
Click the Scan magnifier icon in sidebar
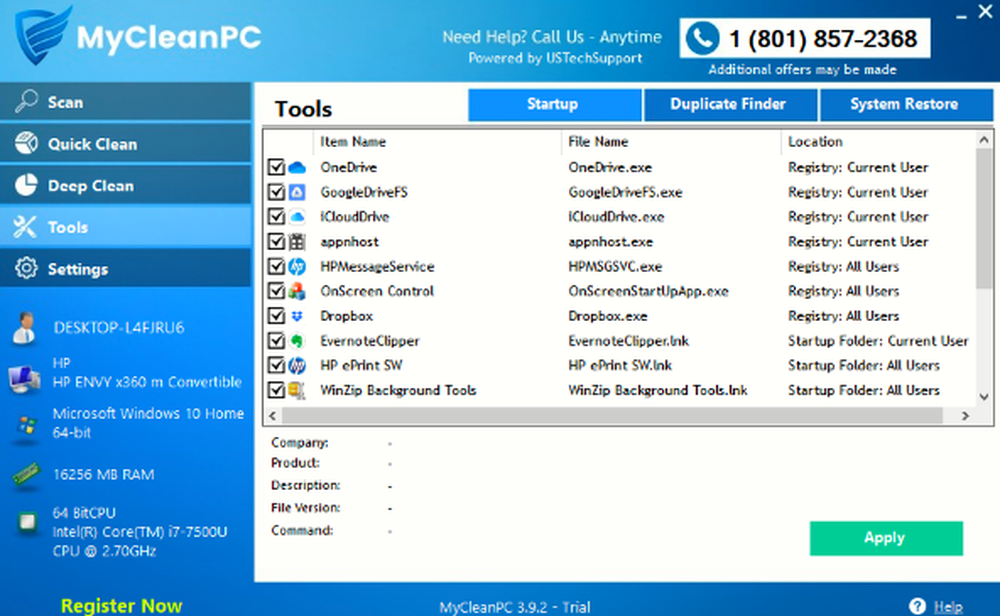[26, 101]
